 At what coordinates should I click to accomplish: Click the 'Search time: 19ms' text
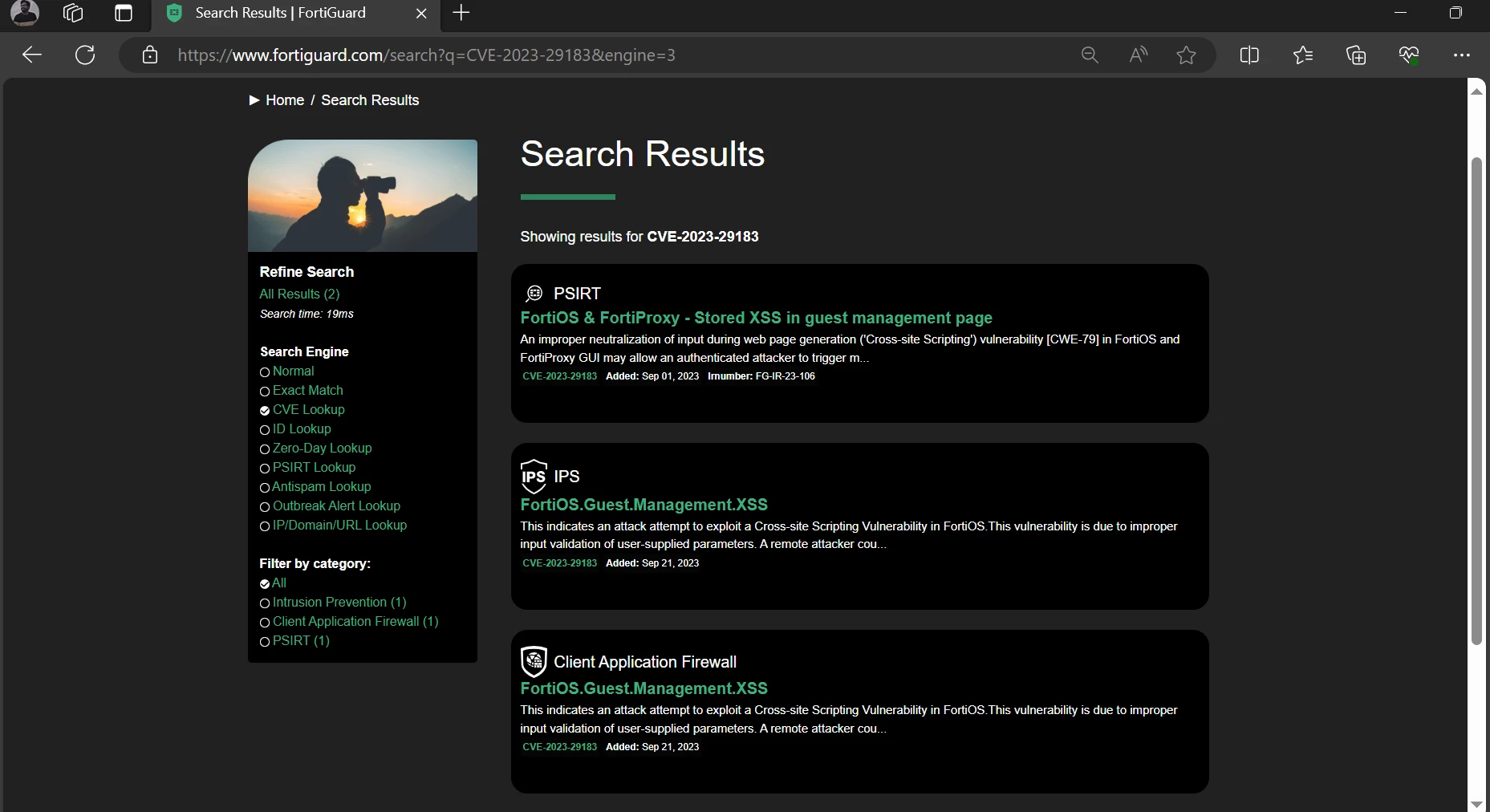(307, 314)
